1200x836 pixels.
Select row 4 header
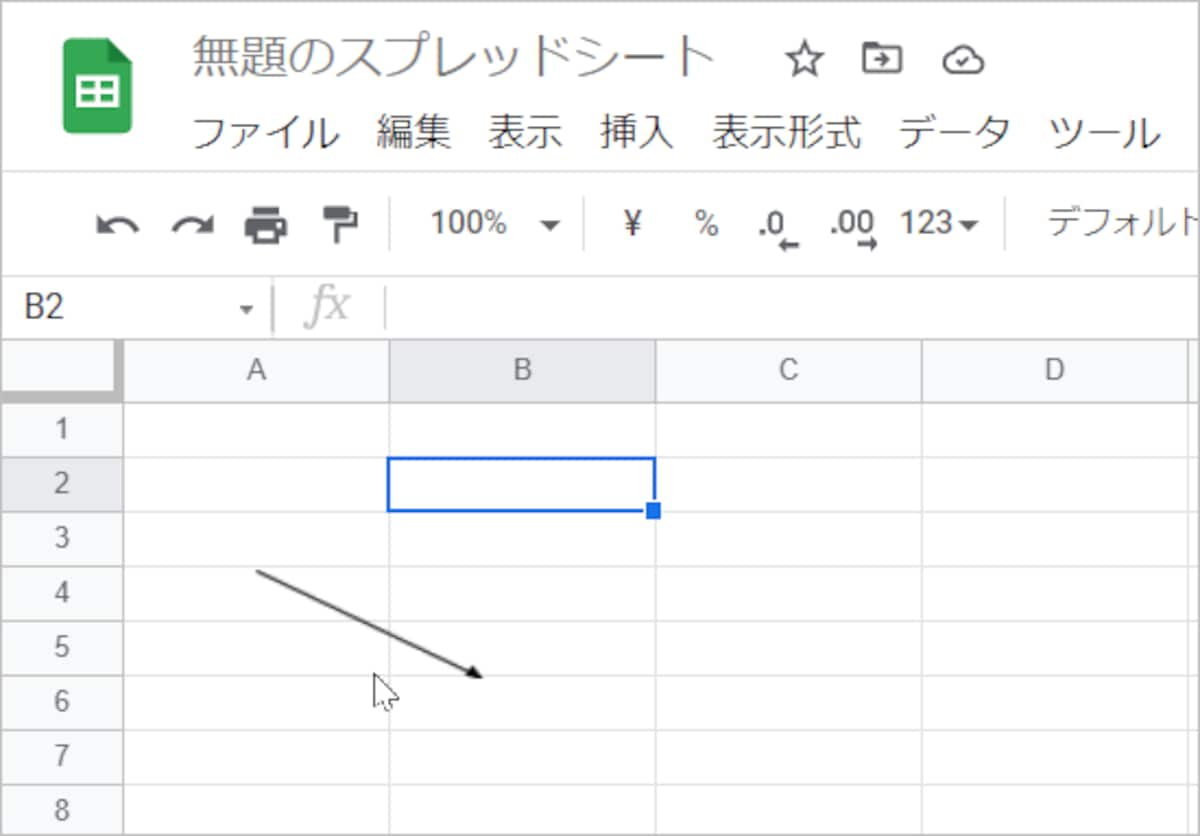[x=62, y=593]
